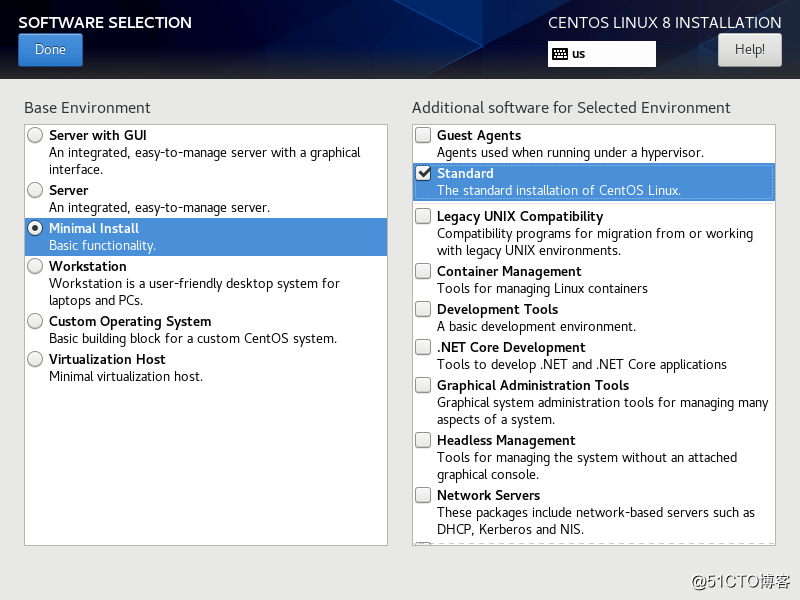This screenshot has height=600, width=800.
Task: Click 'Network Servers' title text
Action: click(x=488, y=495)
